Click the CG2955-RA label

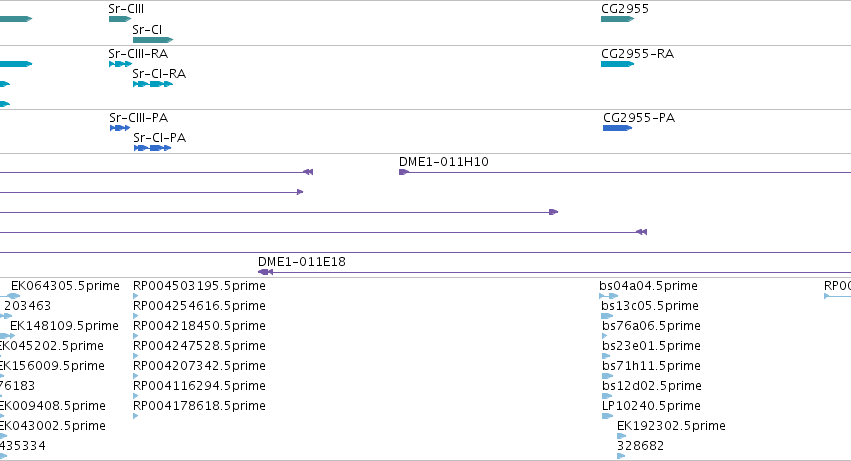(x=637, y=54)
